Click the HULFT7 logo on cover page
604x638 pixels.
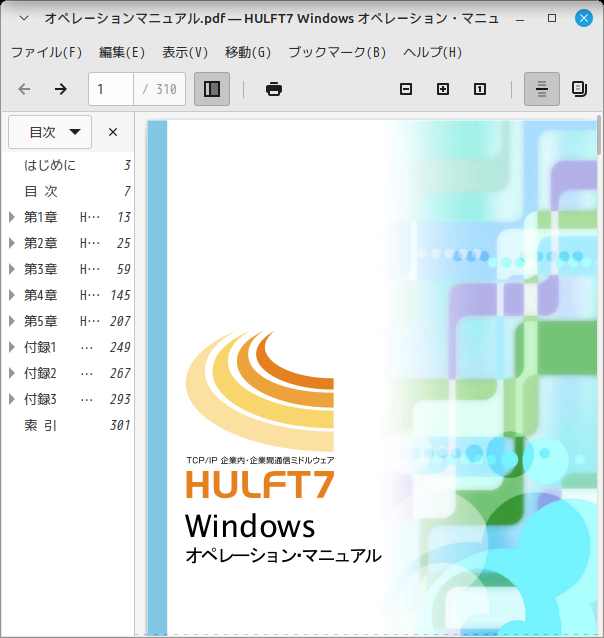point(260,484)
